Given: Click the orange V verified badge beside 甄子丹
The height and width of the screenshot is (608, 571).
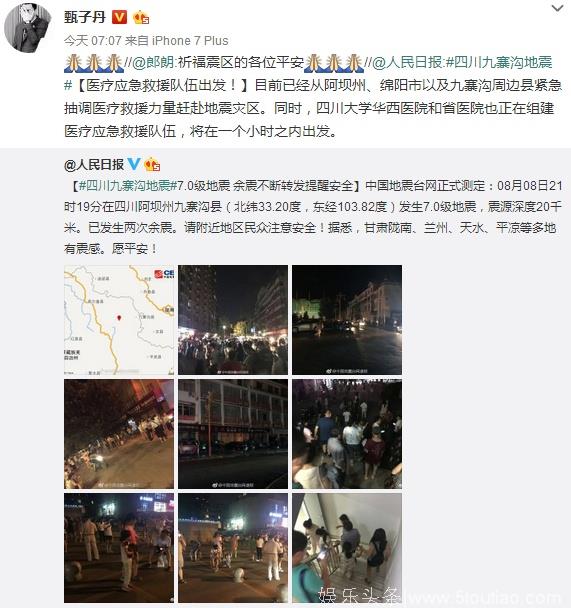Looking at the screenshot, I should (119, 17).
